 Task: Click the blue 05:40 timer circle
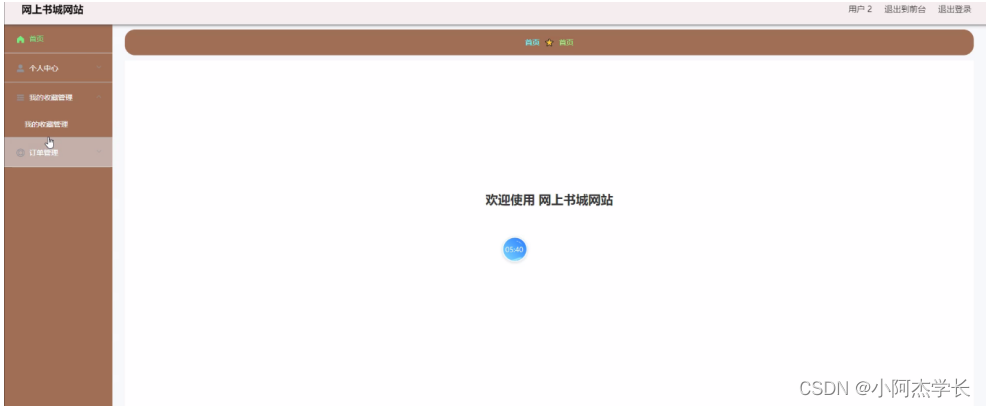514,249
